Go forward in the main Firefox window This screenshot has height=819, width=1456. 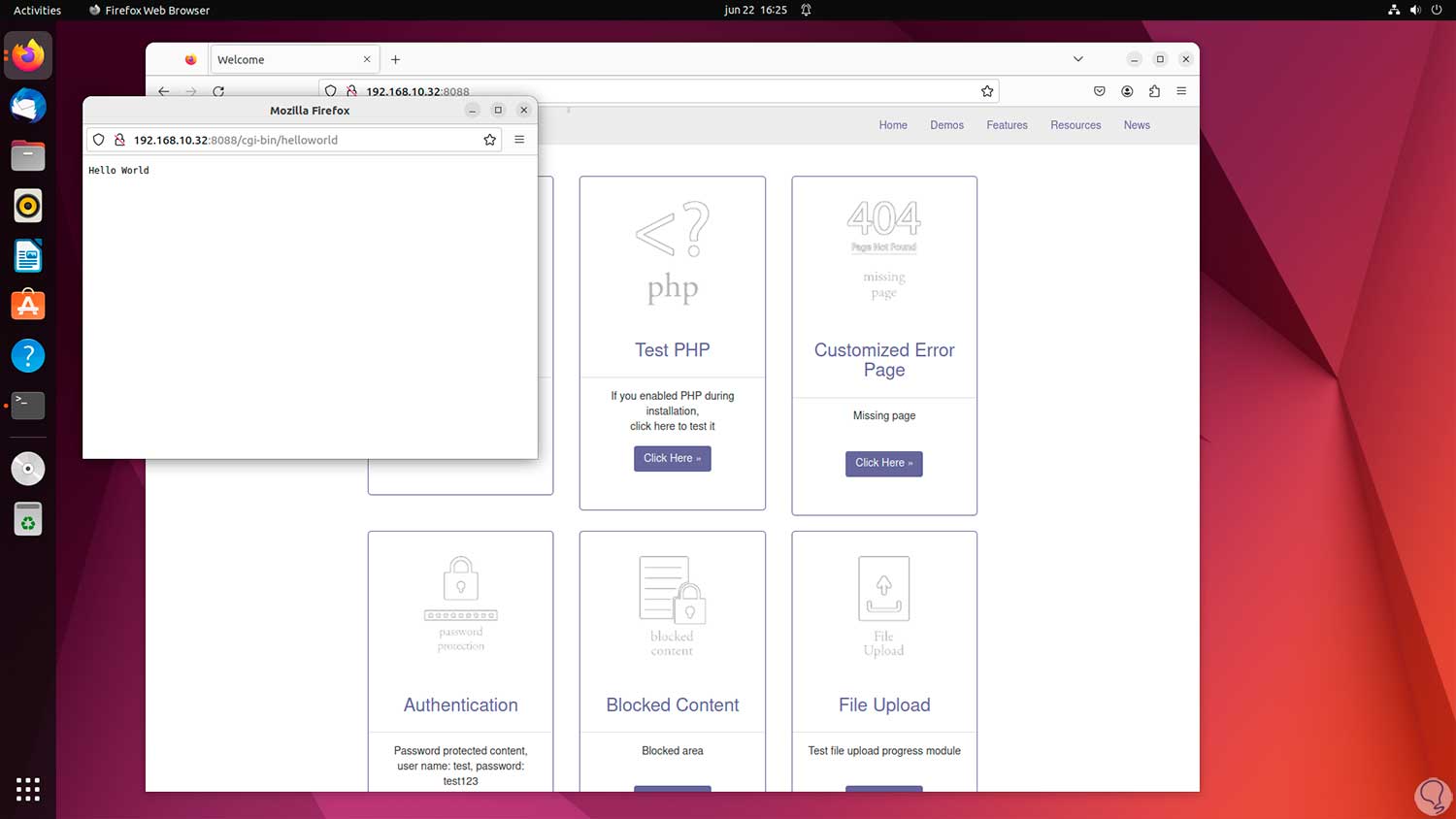[191, 91]
